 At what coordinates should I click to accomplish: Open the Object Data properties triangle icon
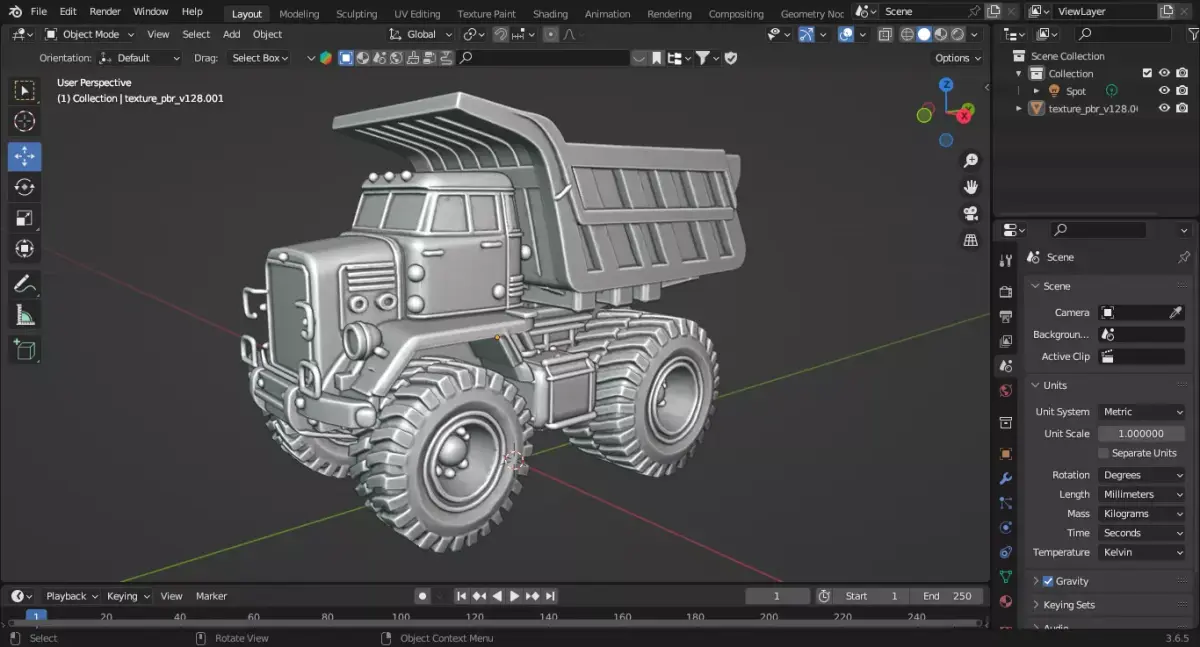[x=1006, y=577]
